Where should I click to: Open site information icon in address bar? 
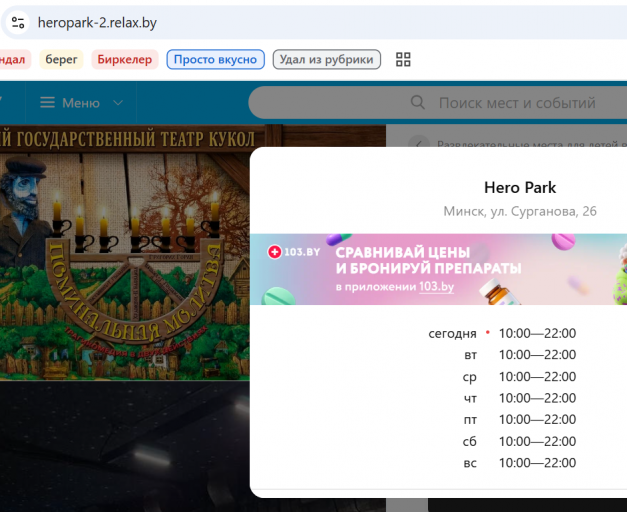click(18, 22)
